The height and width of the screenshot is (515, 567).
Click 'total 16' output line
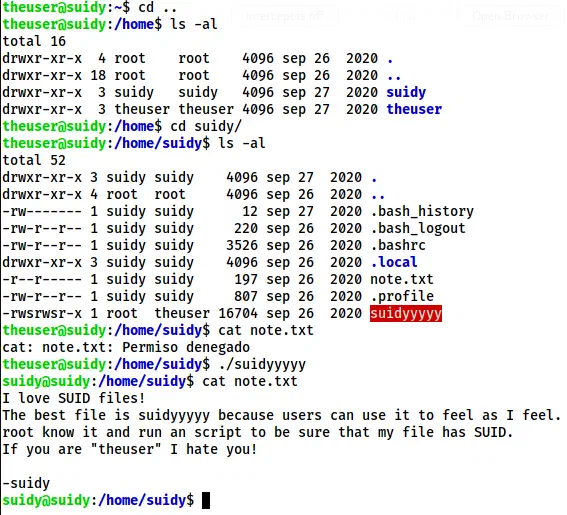[34, 41]
